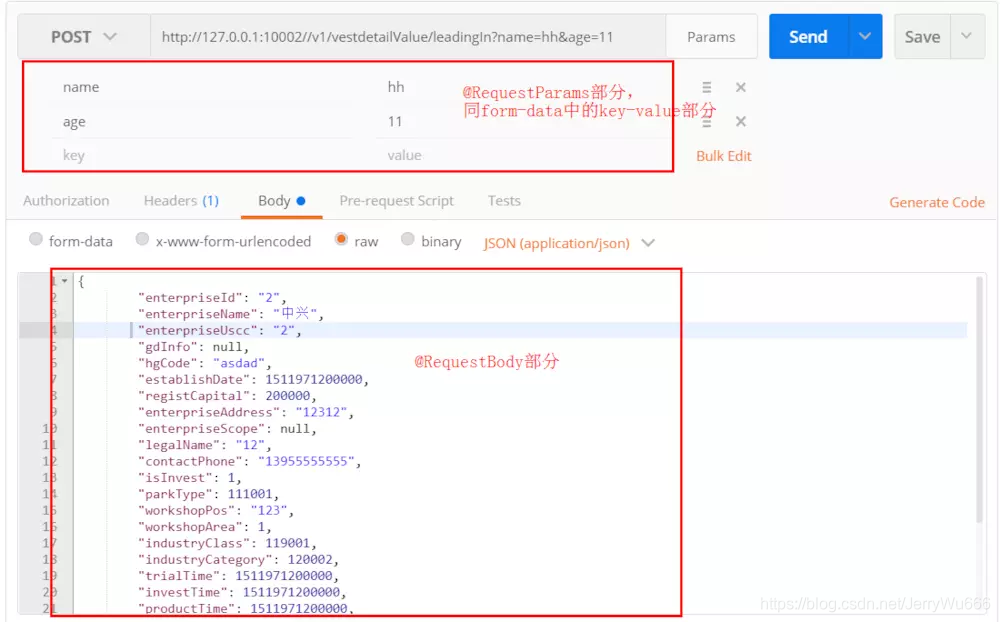Click the request URL field
This screenshot has height=622, width=1000.
[408, 37]
